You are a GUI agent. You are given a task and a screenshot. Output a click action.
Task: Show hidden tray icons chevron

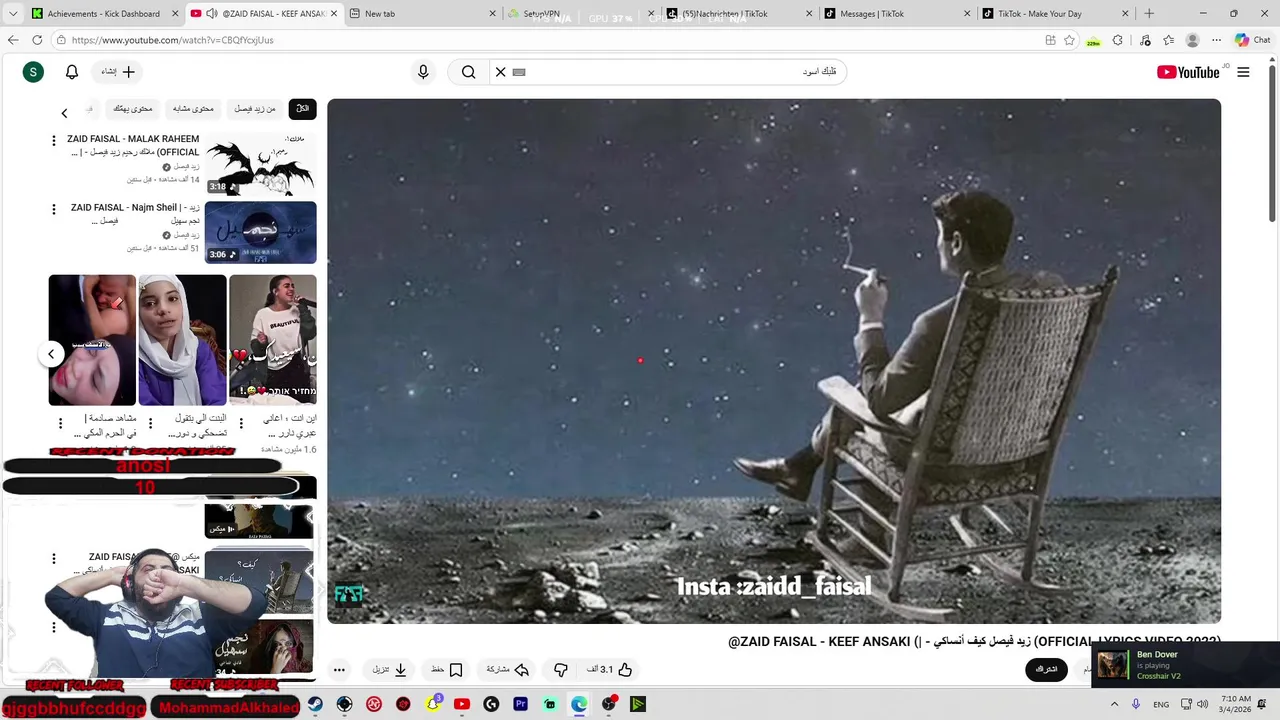pyautogui.click(x=1114, y=704)
